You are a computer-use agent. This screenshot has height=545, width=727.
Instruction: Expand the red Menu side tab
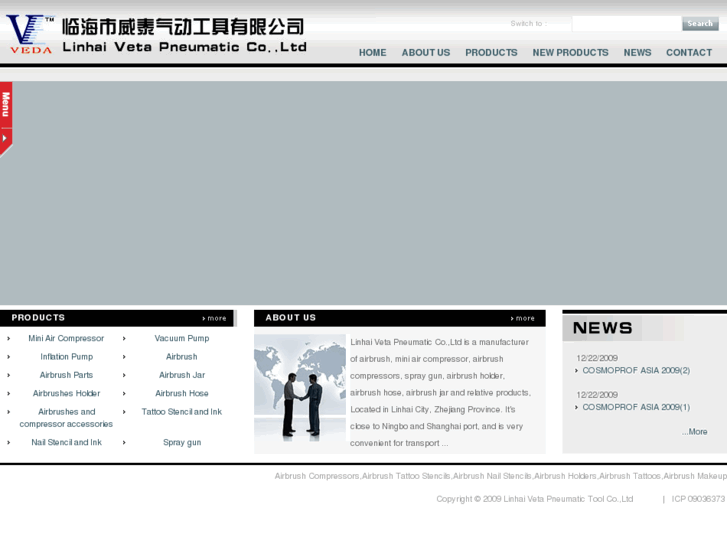(x=6, y=119)
